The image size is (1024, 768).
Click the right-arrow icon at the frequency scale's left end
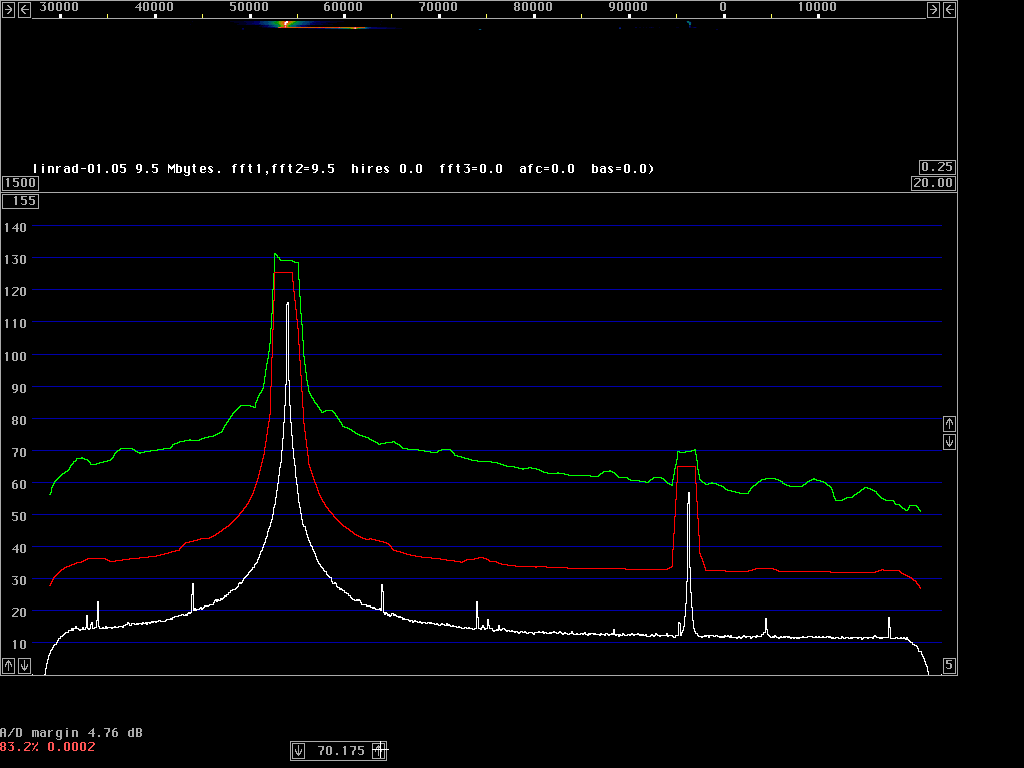tap(8, 9)
